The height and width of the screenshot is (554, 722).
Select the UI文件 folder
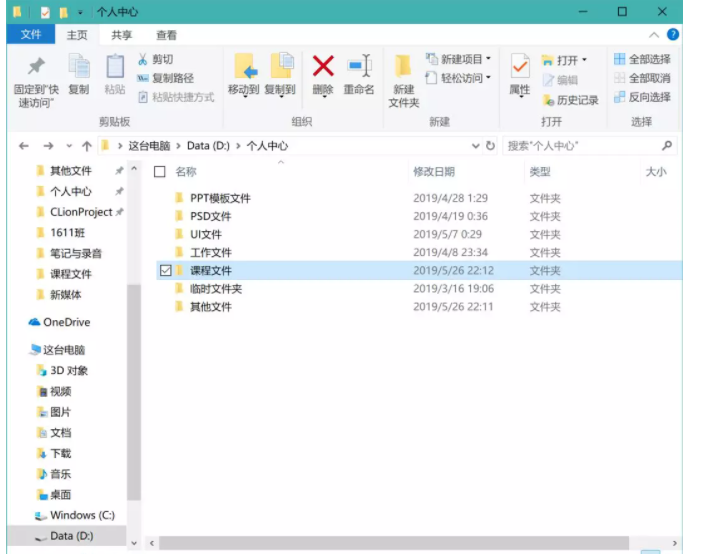(206, 234)
